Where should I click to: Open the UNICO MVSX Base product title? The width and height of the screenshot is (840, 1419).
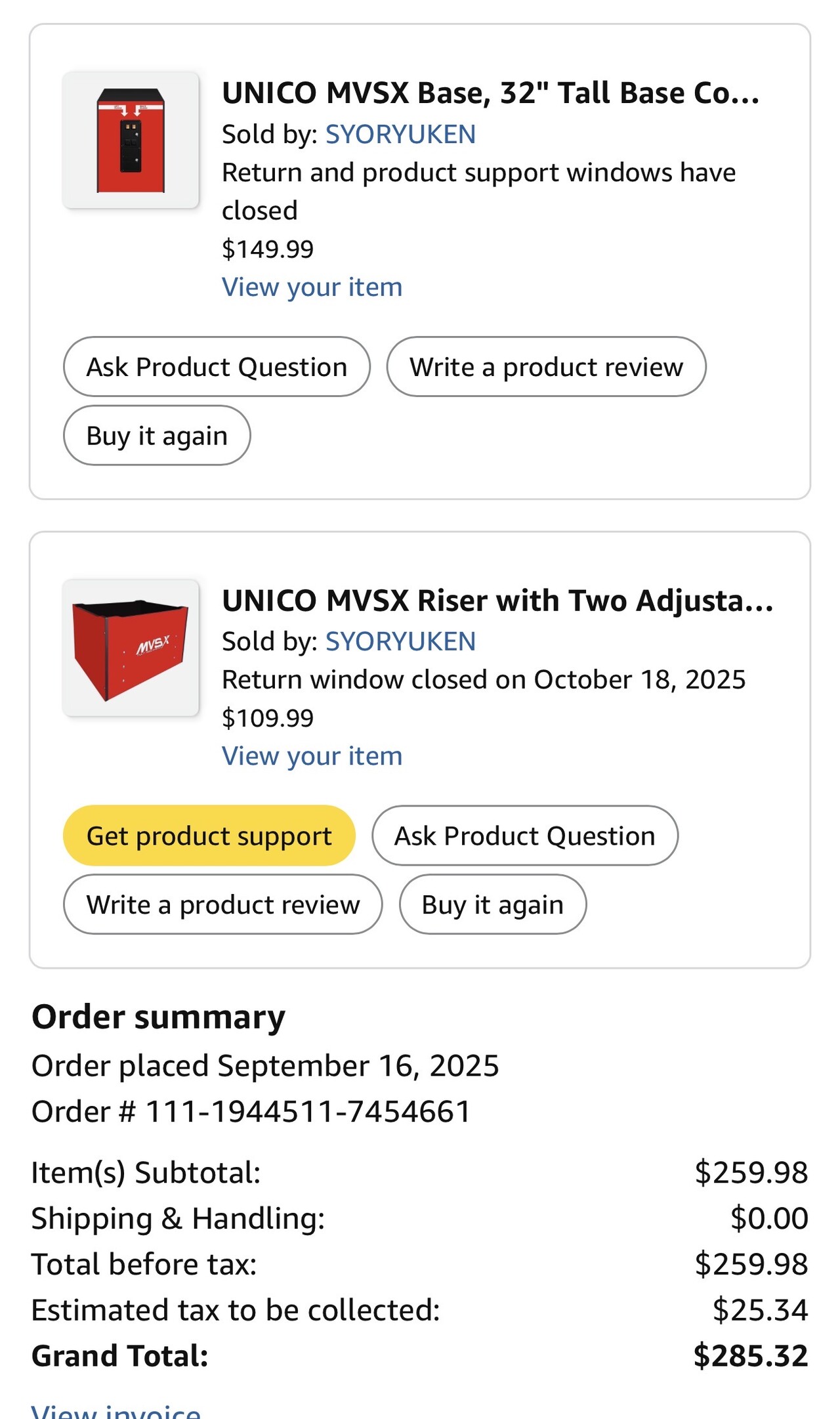(490, 93)
